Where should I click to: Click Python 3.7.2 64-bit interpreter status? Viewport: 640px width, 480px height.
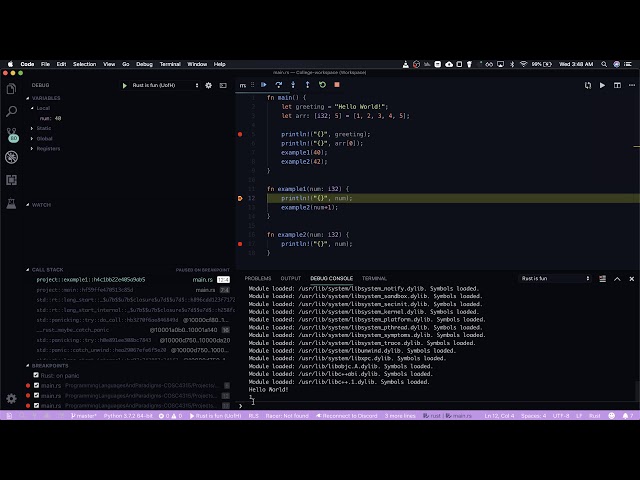tap(128, 416)
